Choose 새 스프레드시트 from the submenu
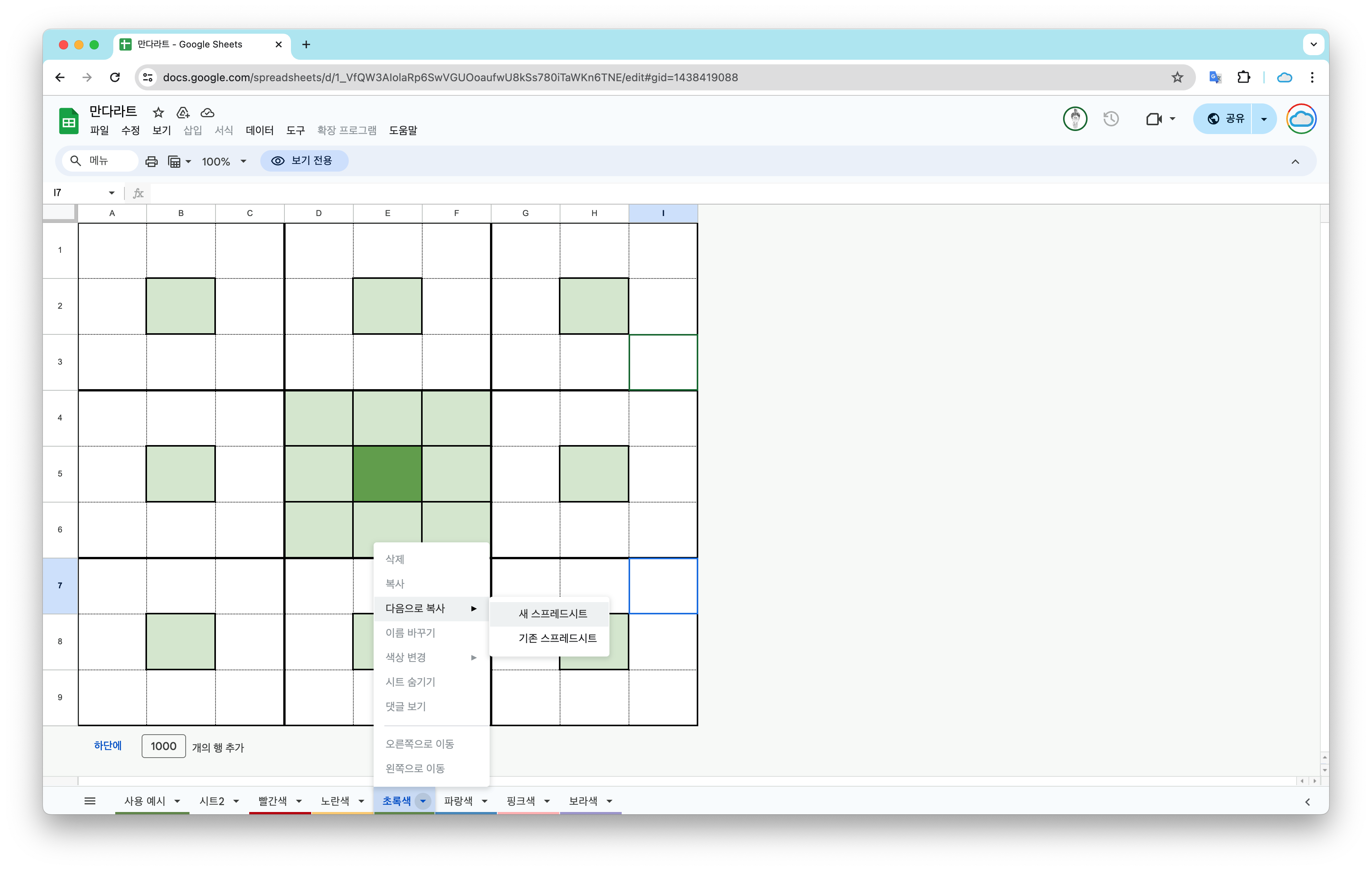Viewport: 1372px width, 871px height. (x=552, y=613)
